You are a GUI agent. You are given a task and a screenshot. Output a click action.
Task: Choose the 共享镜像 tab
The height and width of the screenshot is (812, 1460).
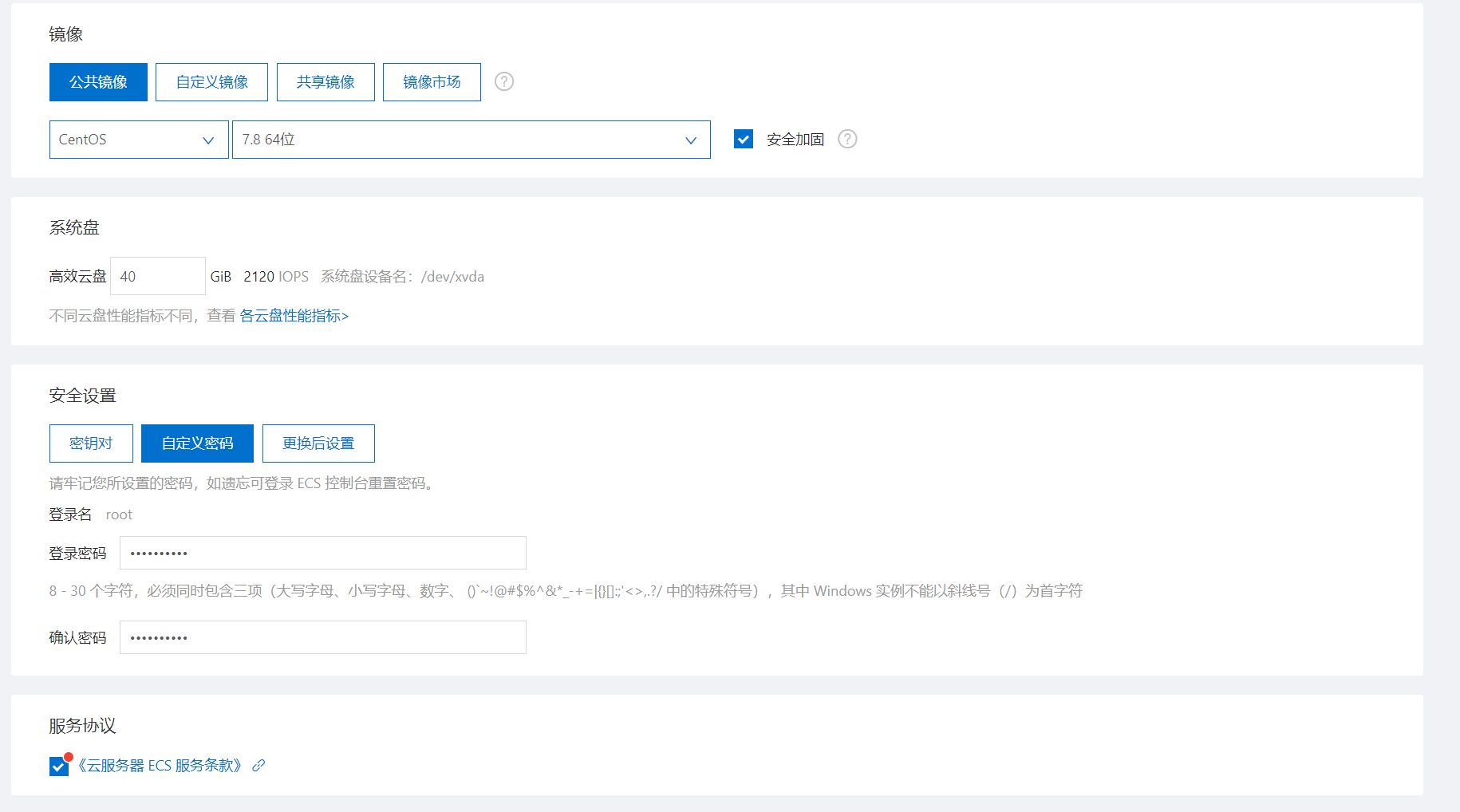coord(326,82)
